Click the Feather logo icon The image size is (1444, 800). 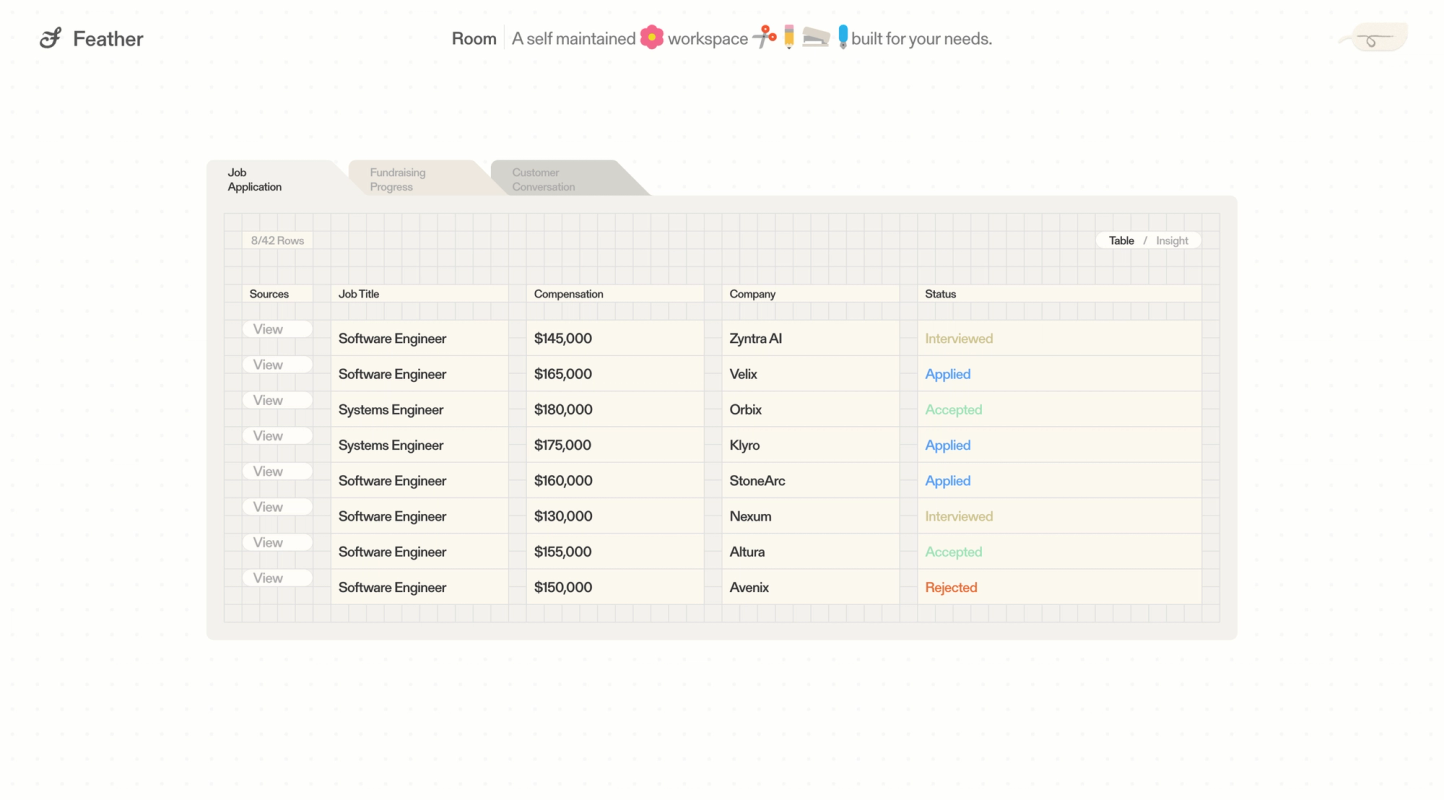50,39
